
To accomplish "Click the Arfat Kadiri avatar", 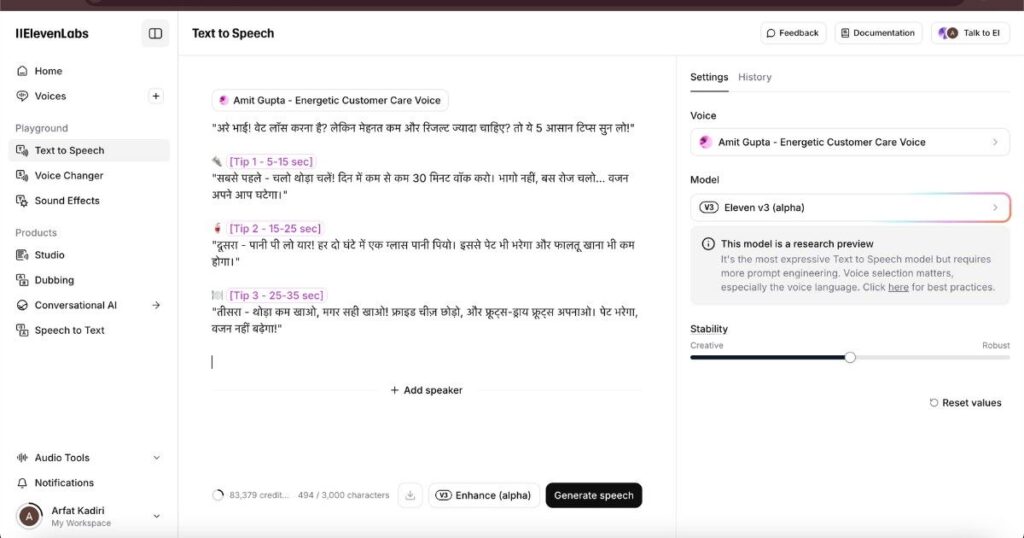I will [29, 516].
